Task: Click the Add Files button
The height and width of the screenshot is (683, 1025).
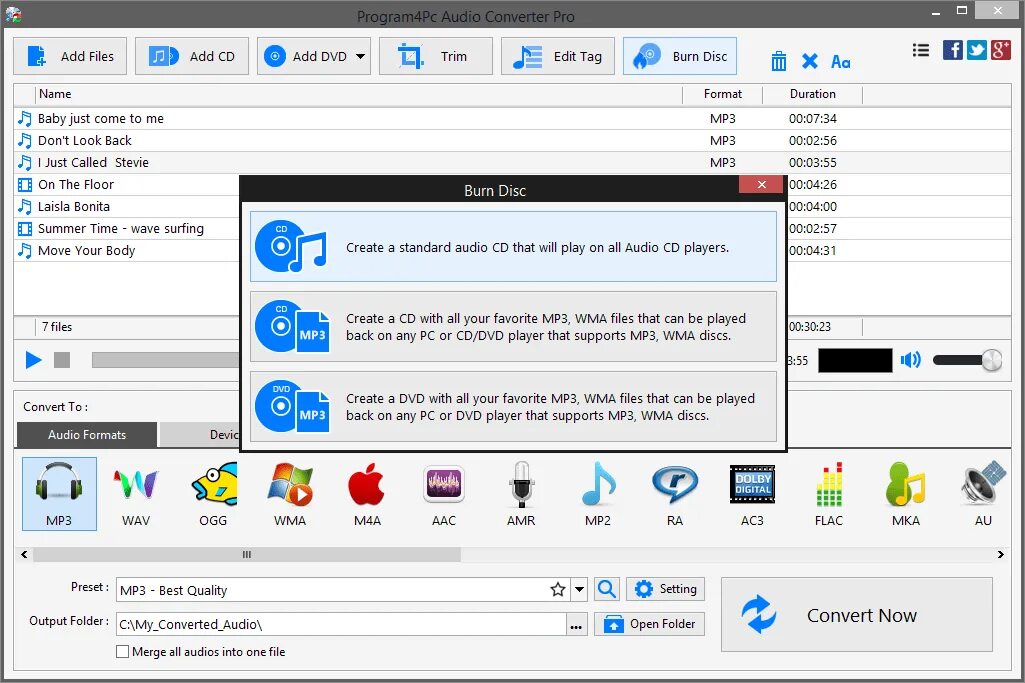Action: click(x=70, y=56)
